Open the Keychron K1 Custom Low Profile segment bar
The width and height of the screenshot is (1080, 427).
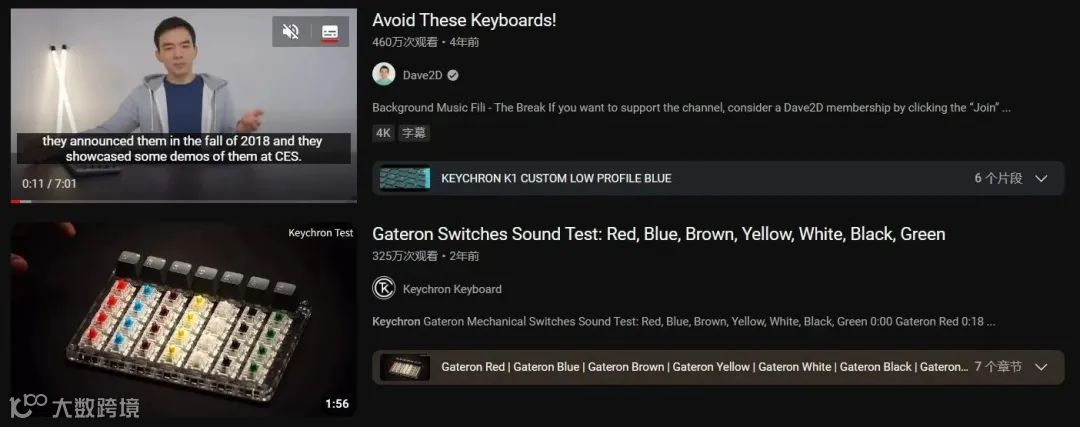click(718, 178)
